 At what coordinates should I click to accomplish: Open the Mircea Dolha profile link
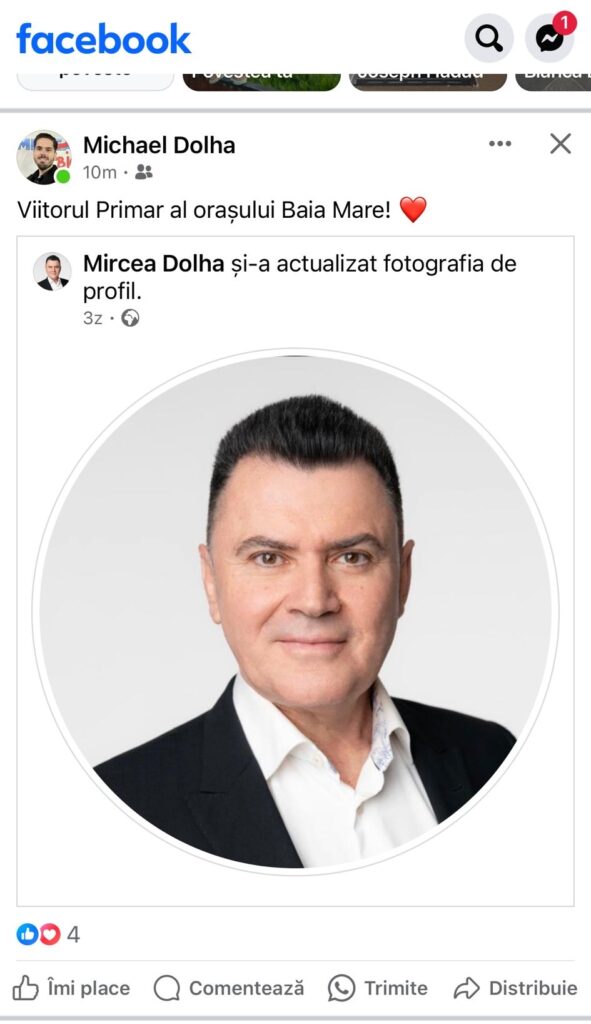pos(153,263)
